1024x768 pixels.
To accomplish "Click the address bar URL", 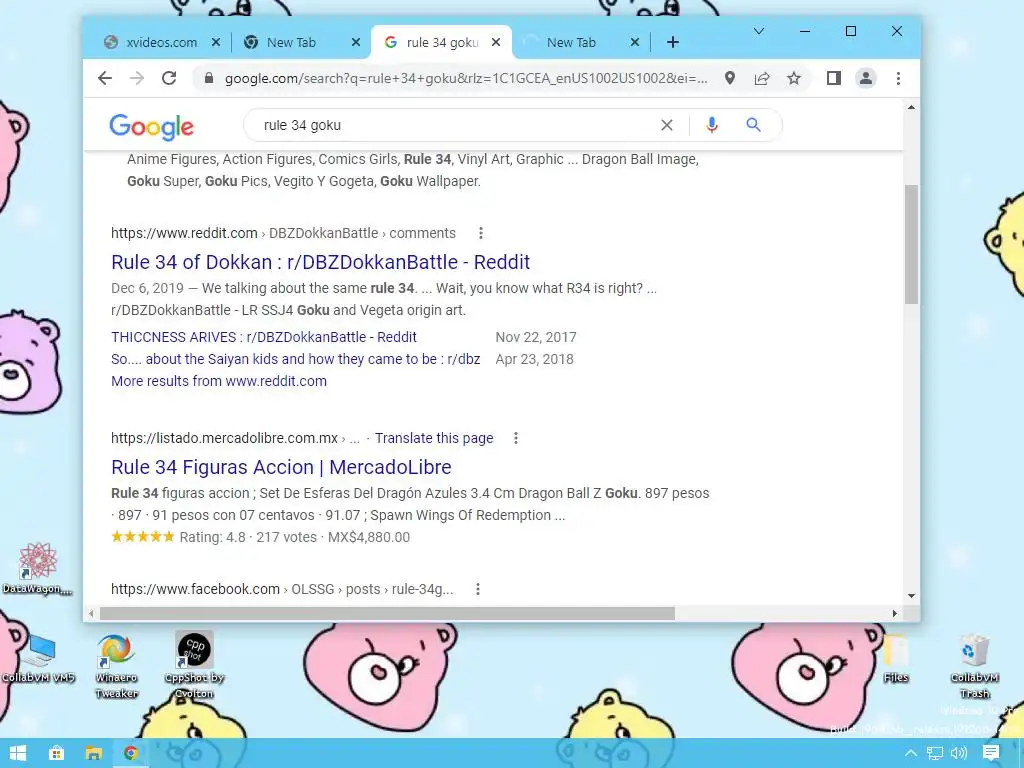I will click(x=466, y=78).
